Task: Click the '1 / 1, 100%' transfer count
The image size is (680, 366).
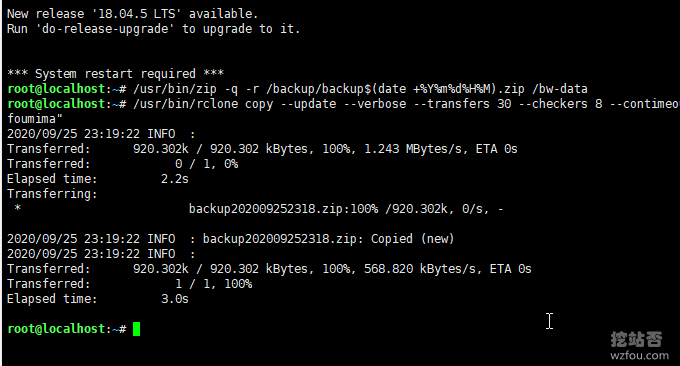Action: coord(213,284)
